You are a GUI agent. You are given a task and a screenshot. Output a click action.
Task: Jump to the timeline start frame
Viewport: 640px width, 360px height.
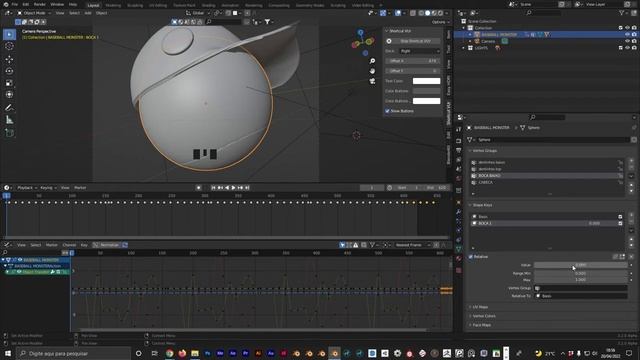pos(213,188)
